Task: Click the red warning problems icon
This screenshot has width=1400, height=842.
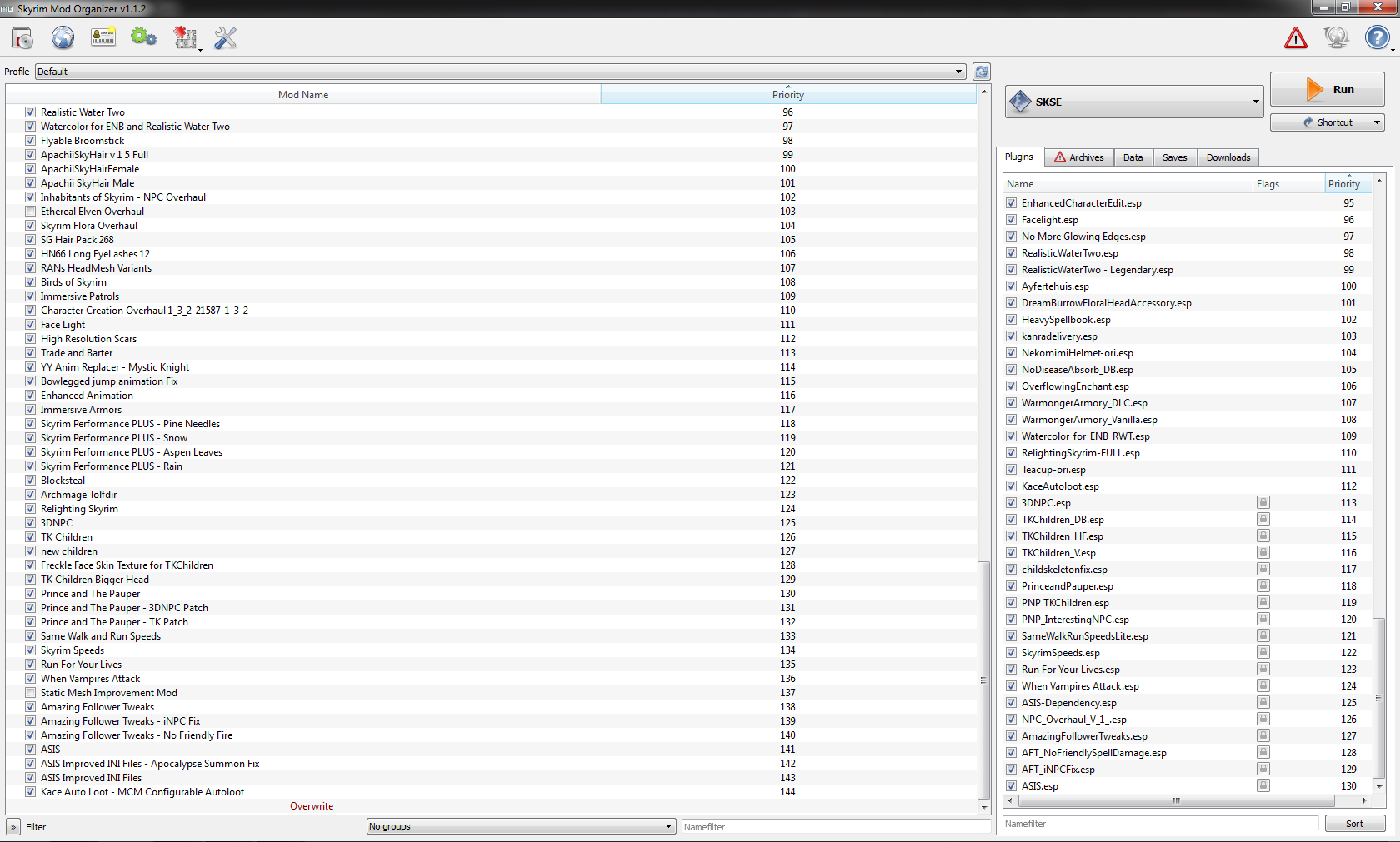Action: (1296, 38)
